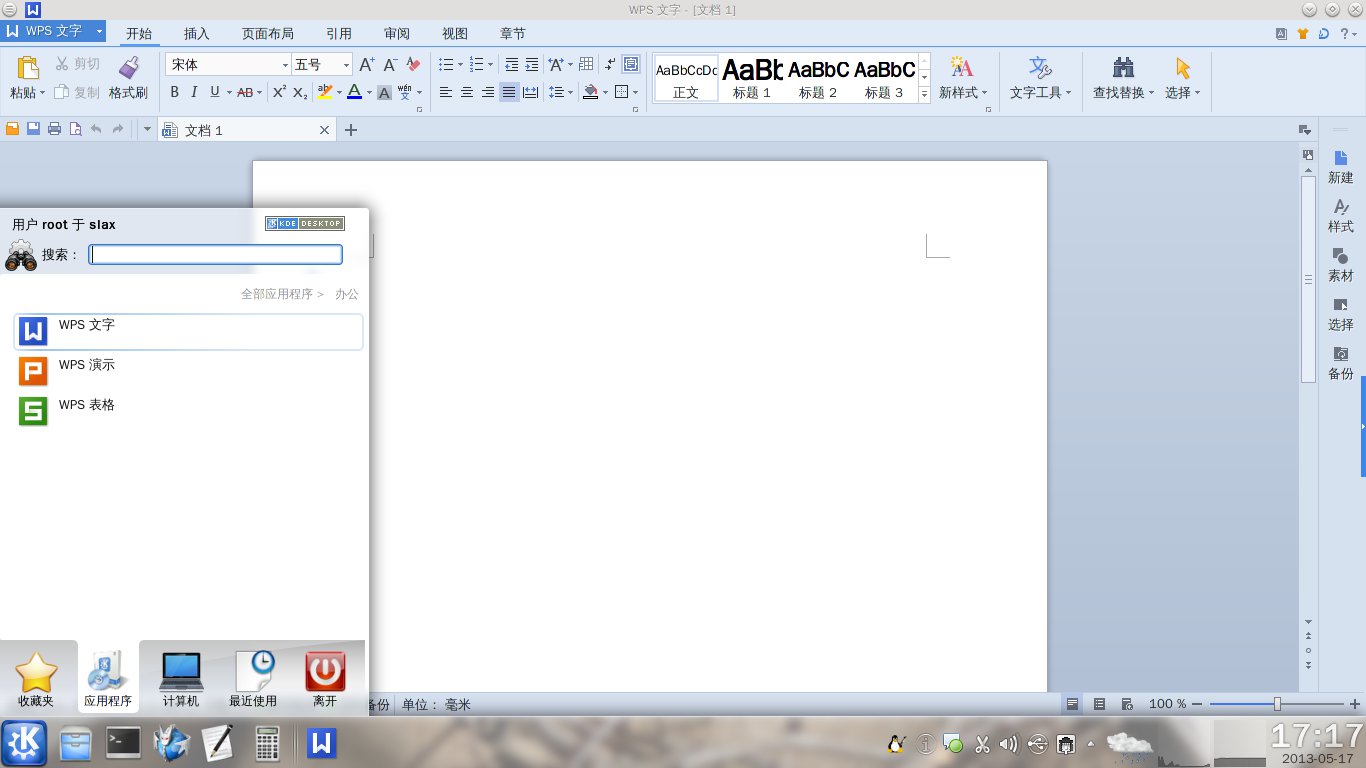Open the Chapter (章节) tab
Screen dimensions: 1366x768
pyautogui.click(x=513, y=33)
